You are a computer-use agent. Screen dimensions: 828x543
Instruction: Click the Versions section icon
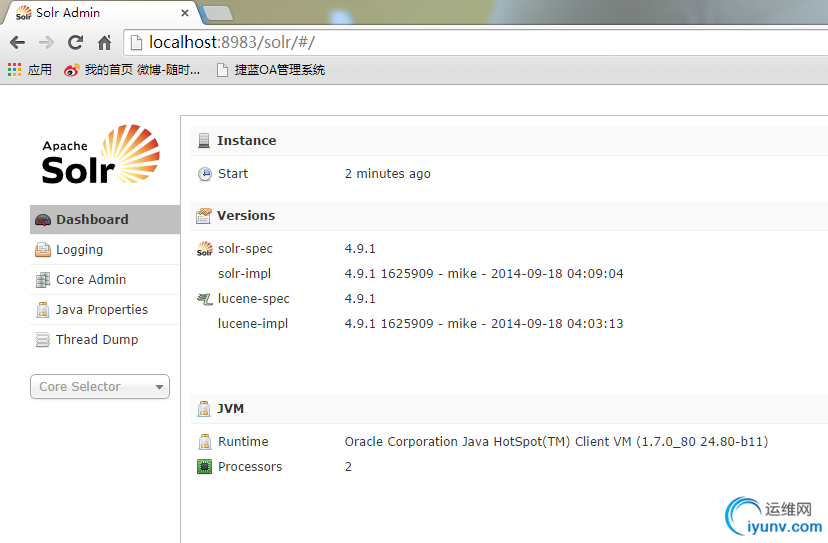point(204,216)
